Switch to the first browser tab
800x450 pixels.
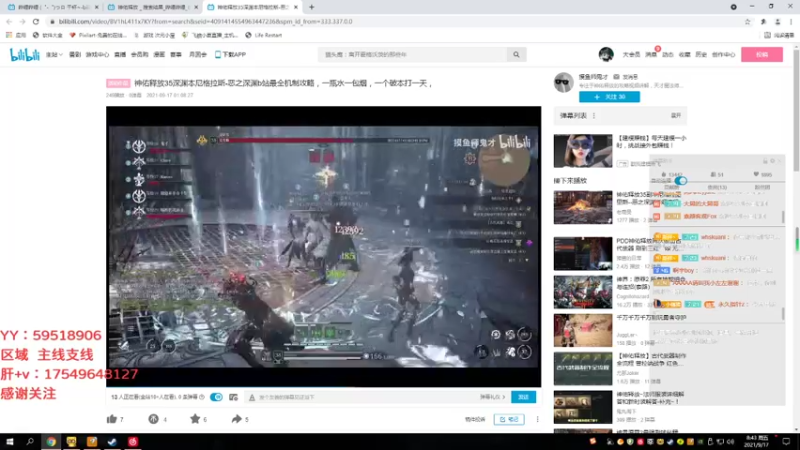[x=51, y=7]
